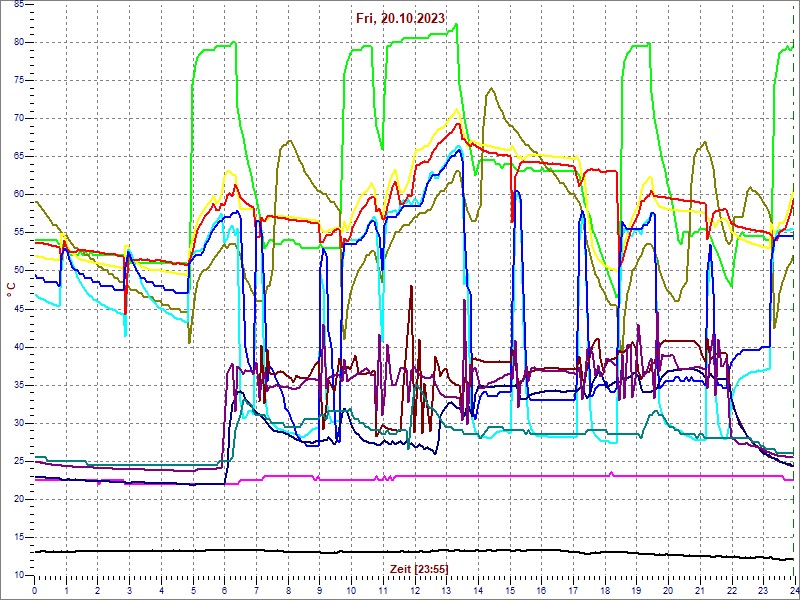Click the chart date title Fri, 20.10.2023
The image size is (800, 600).
(401, 18)
